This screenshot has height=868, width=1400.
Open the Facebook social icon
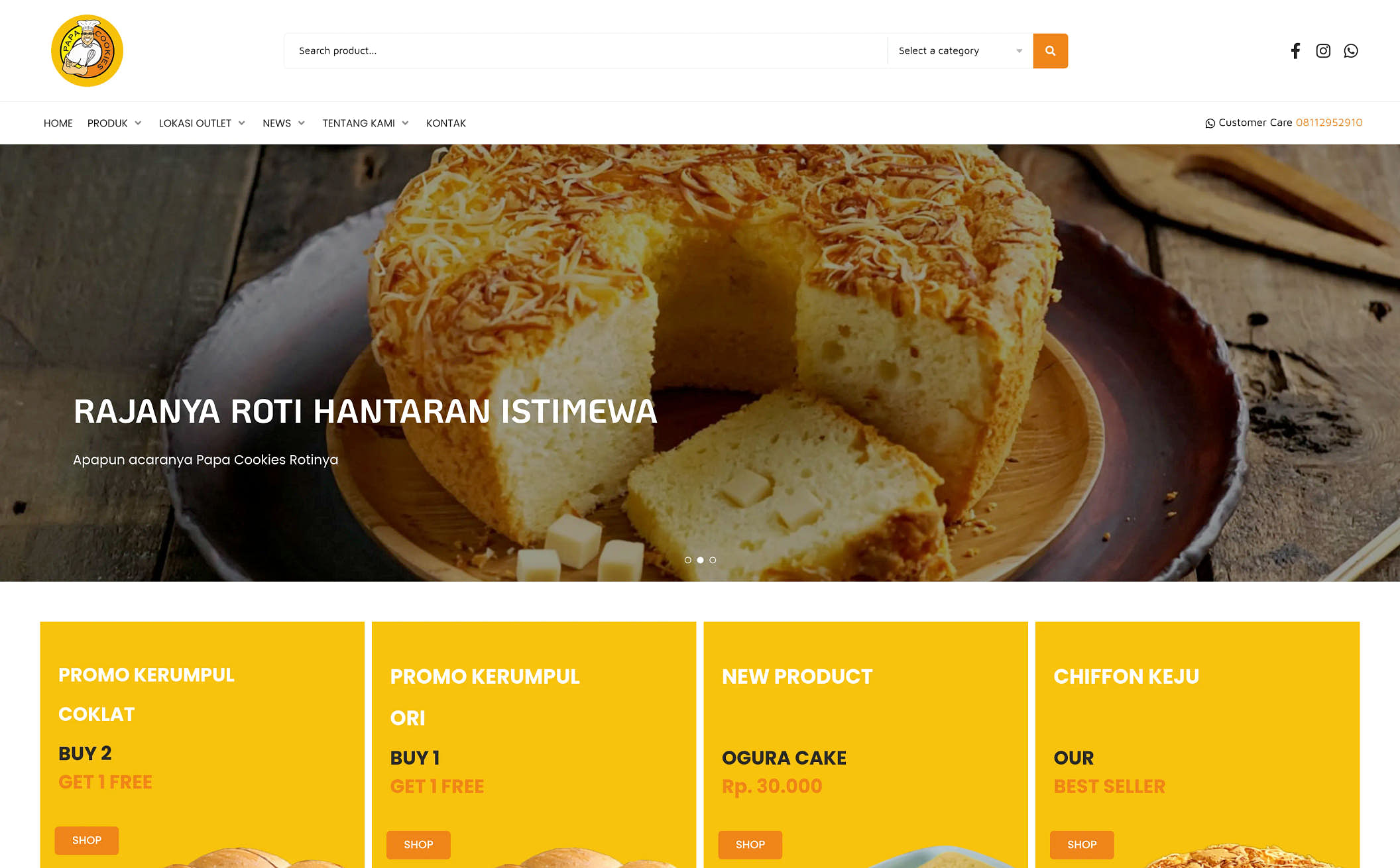1295,51
